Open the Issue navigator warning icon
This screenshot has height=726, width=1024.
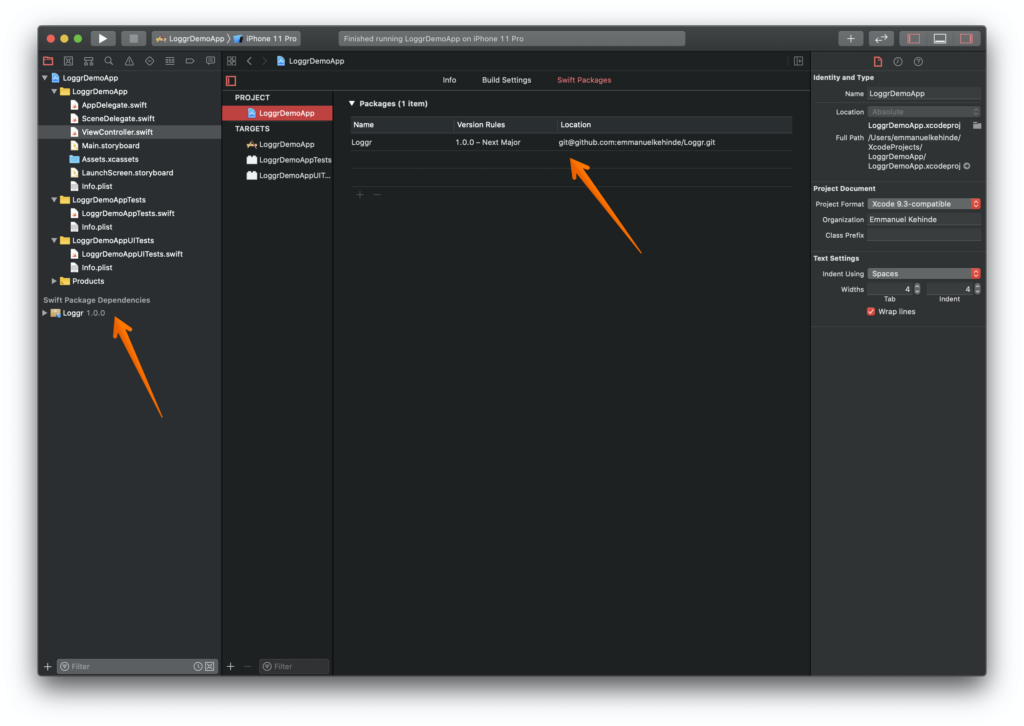(x=129, y=61)
